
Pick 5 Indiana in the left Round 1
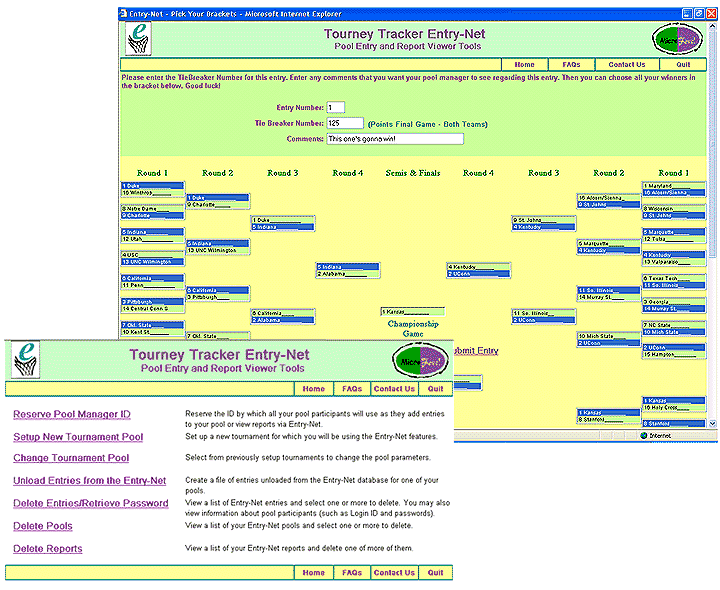tap(152, 232)
